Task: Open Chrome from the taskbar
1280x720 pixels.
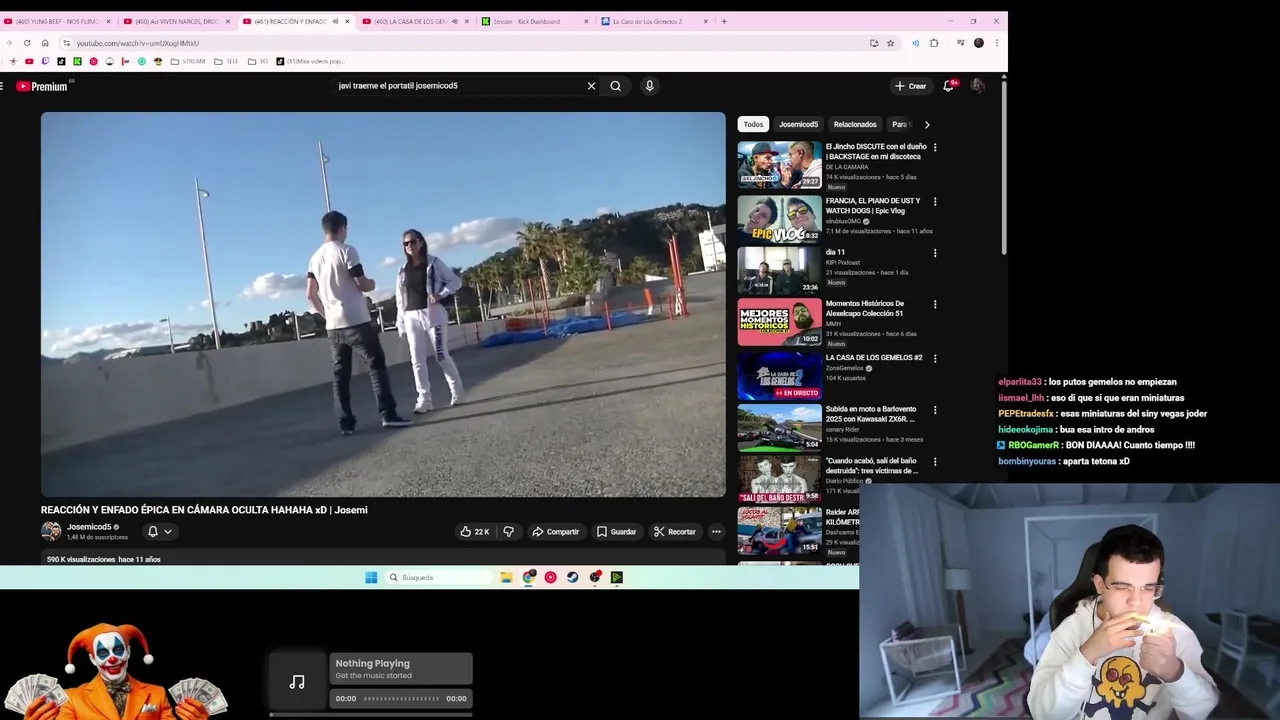Action: click(x=529, y=578)
